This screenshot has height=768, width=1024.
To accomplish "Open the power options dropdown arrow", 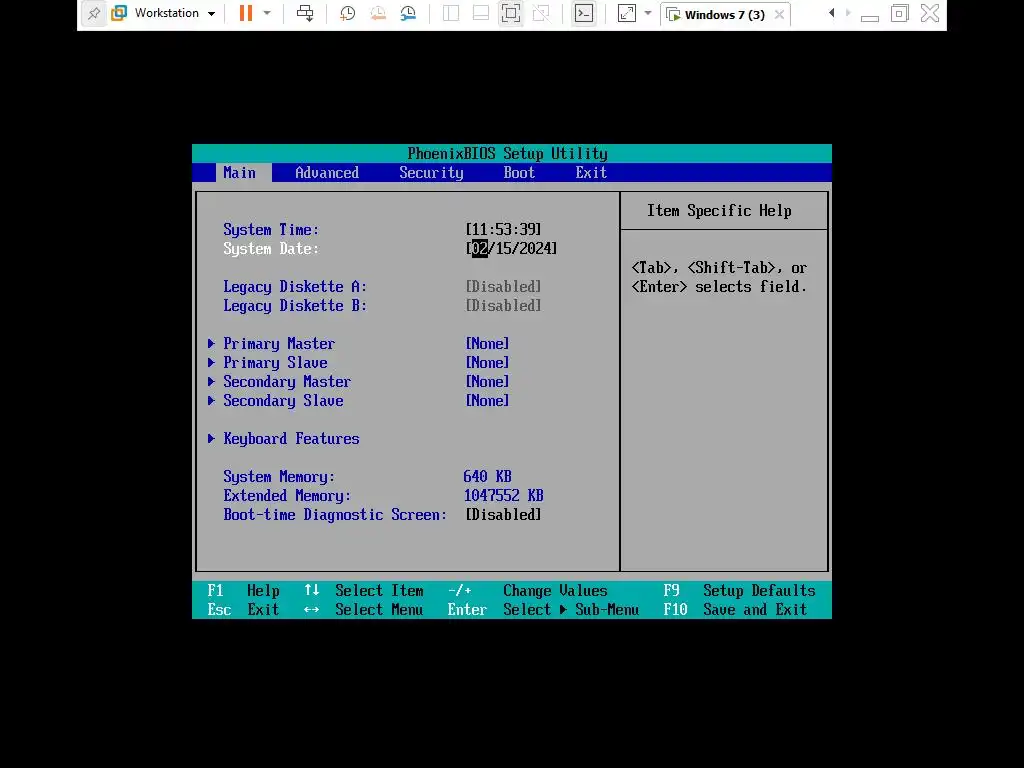I will pyautogui.click(x=266, y=13).
